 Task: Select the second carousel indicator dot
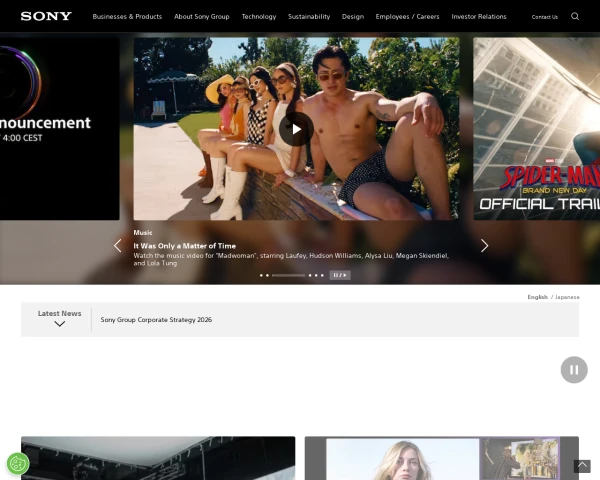click(267, 275)
